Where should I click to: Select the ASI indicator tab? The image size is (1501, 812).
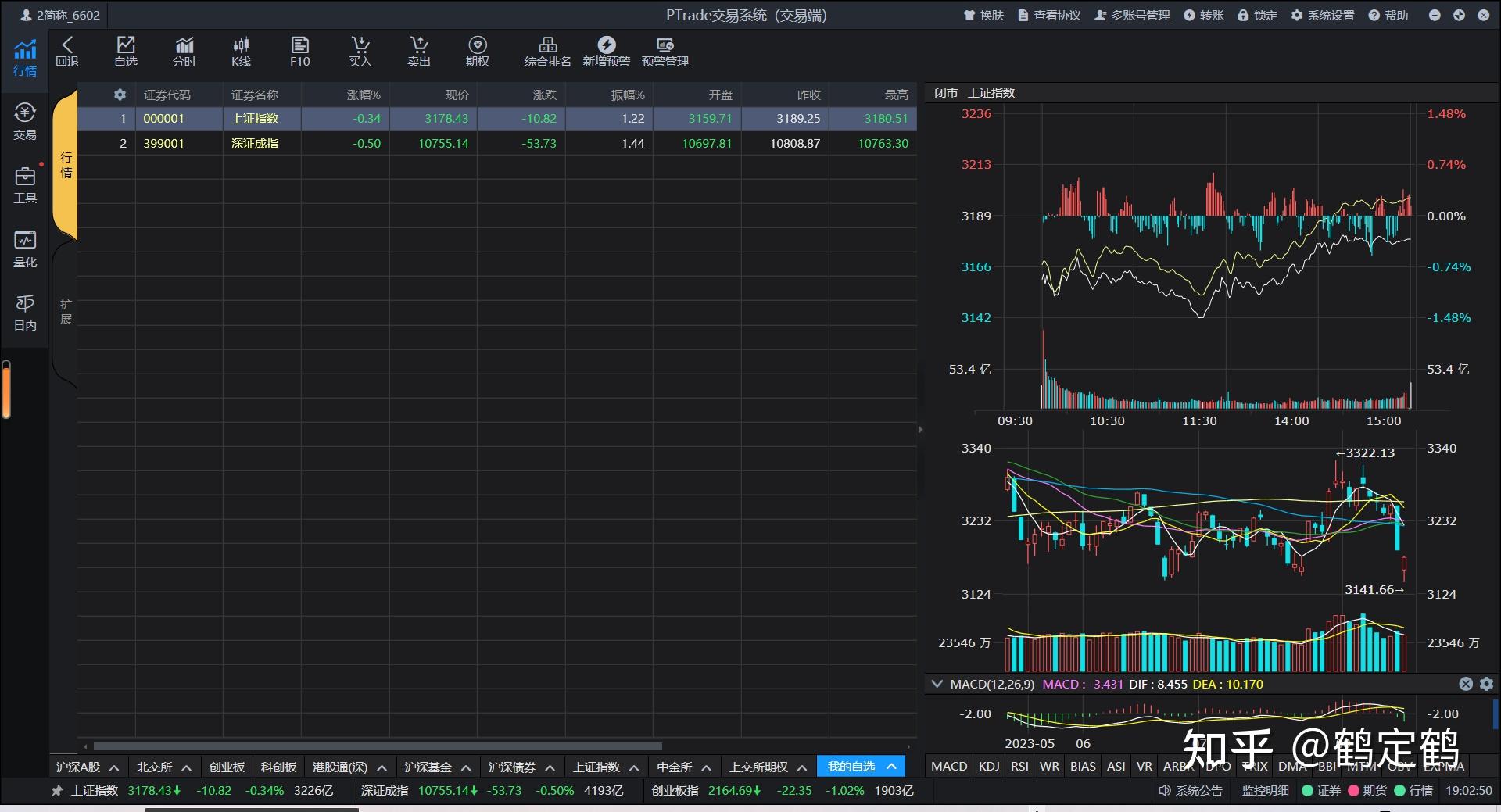point(1116,767)
